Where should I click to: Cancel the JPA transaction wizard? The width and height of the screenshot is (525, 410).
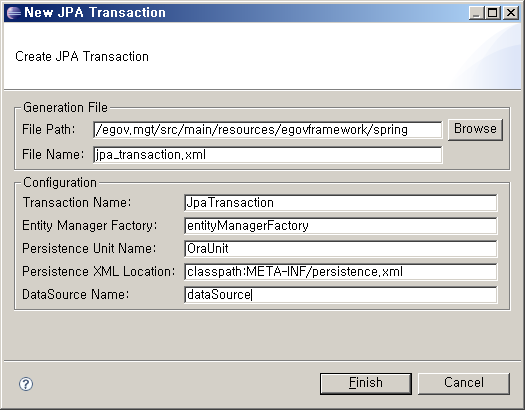click(464, 384)
